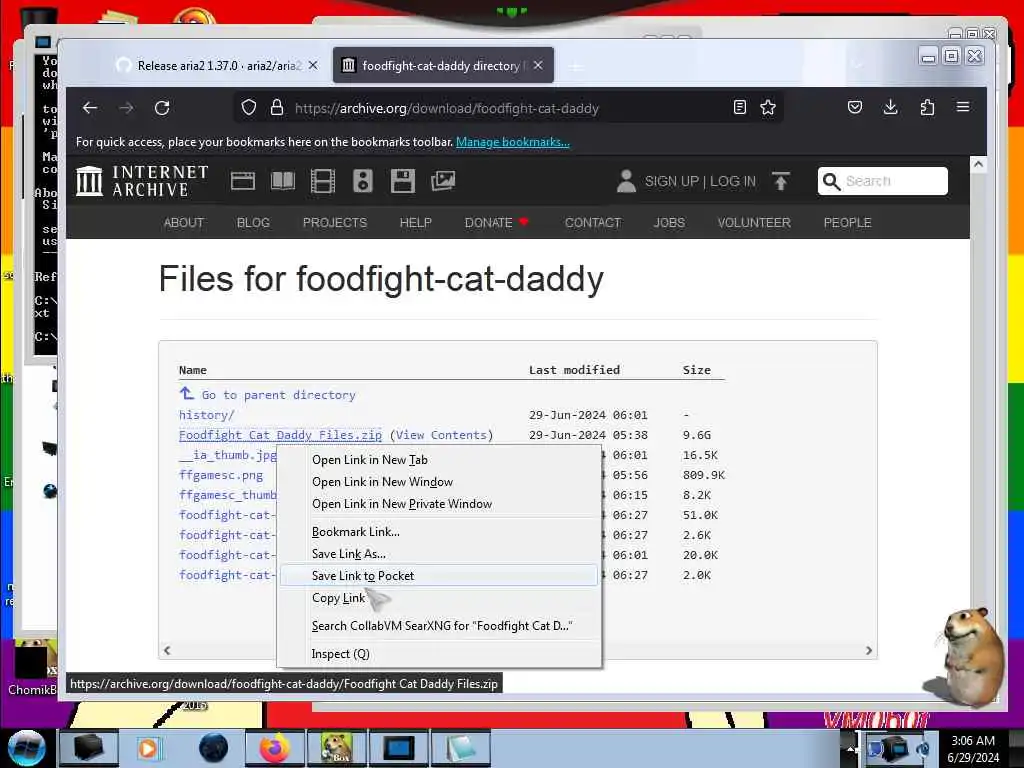Screen dimensions: 1024x768
Task: Open the PEOPLE navigation link
Action: 847,223
